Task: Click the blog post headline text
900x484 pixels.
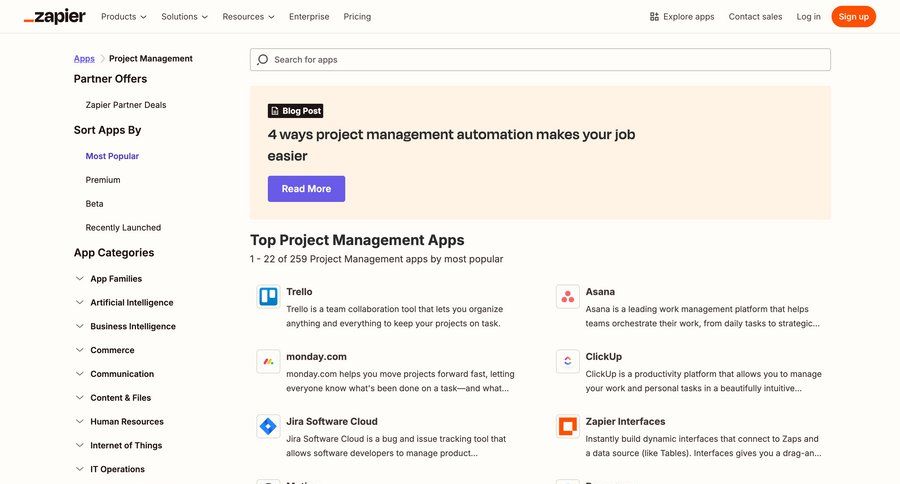Action: click(451, 145)
